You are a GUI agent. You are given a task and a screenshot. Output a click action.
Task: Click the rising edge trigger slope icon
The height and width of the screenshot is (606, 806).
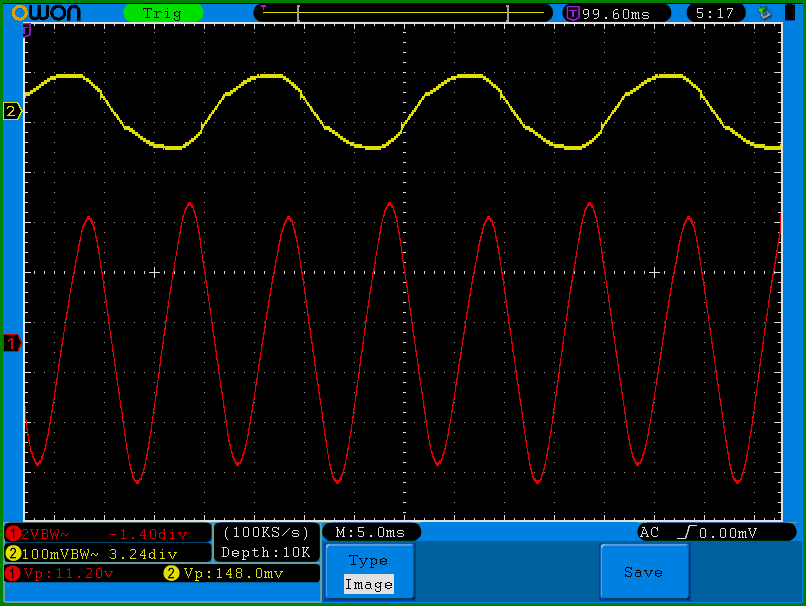click(x=687, y=532)
